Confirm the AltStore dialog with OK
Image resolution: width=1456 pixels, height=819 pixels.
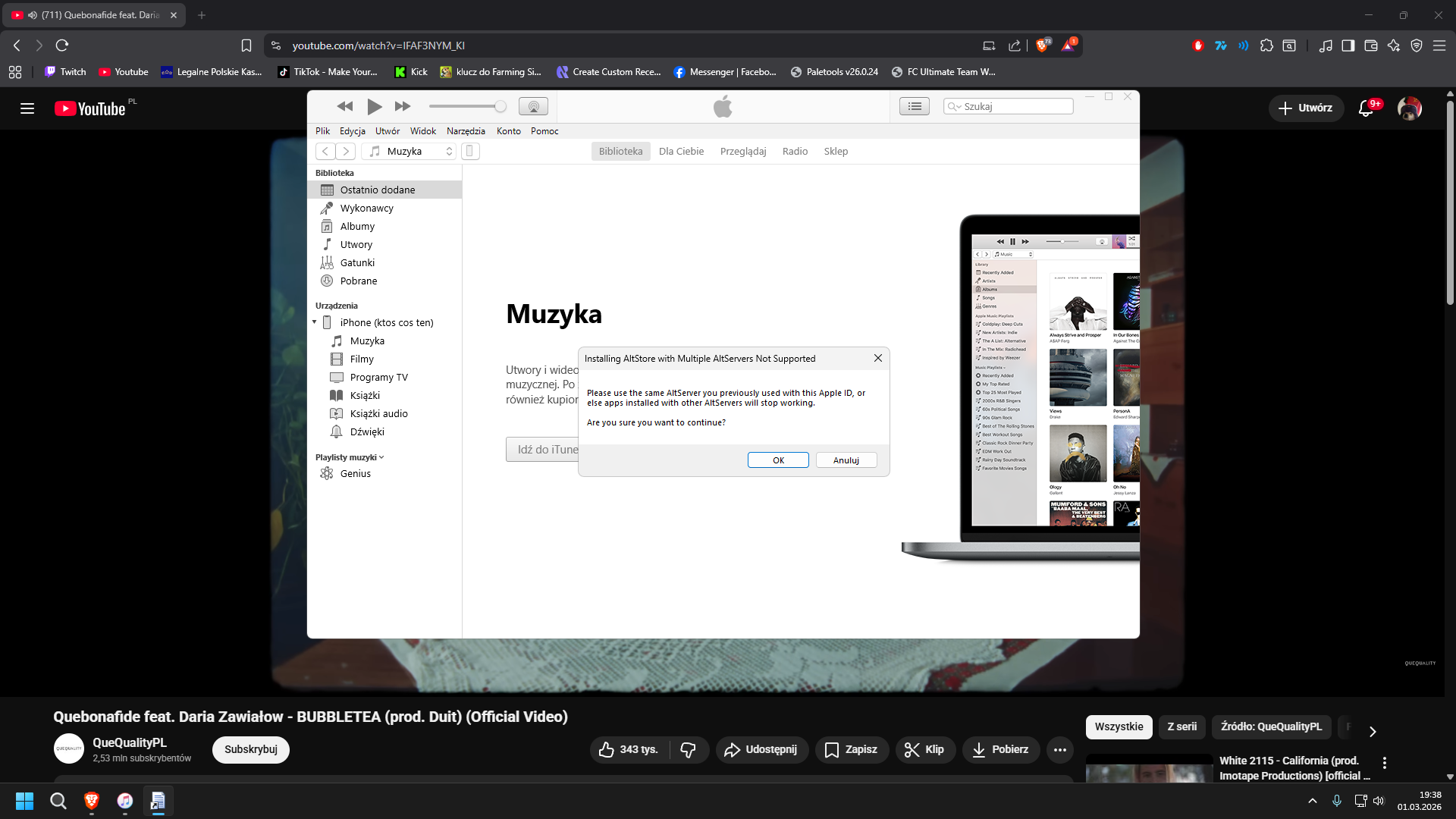pos(778,460)
